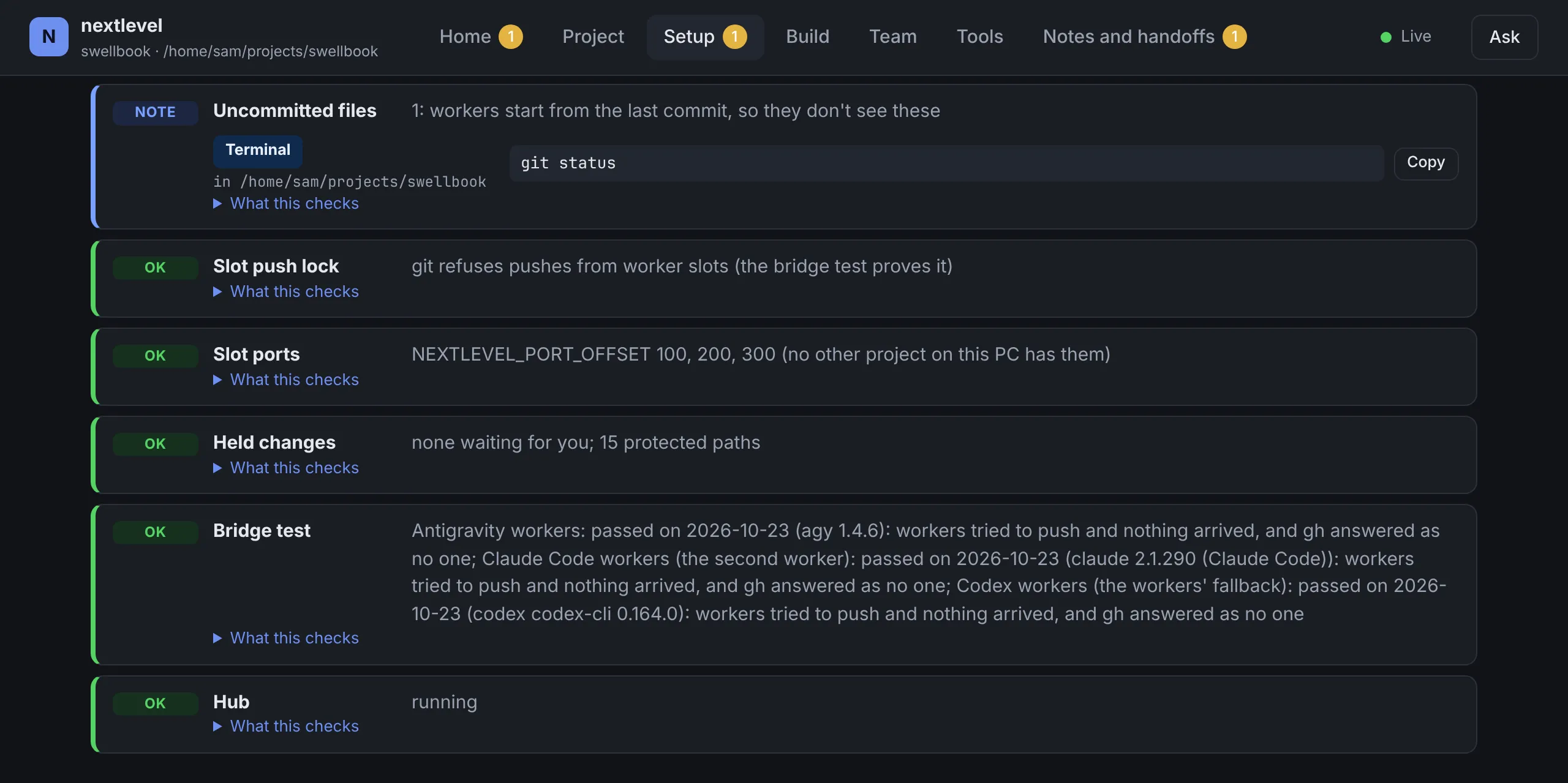The image size is (1568, 783).
Task: Click 'git refuses pushes from worker slots' text
Action: (x=682, y=266)
